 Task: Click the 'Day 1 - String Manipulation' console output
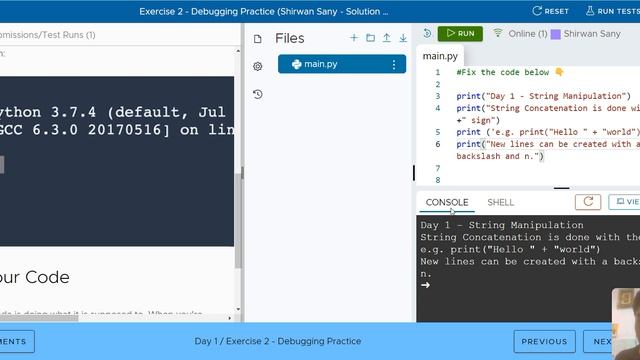[502, 225]
